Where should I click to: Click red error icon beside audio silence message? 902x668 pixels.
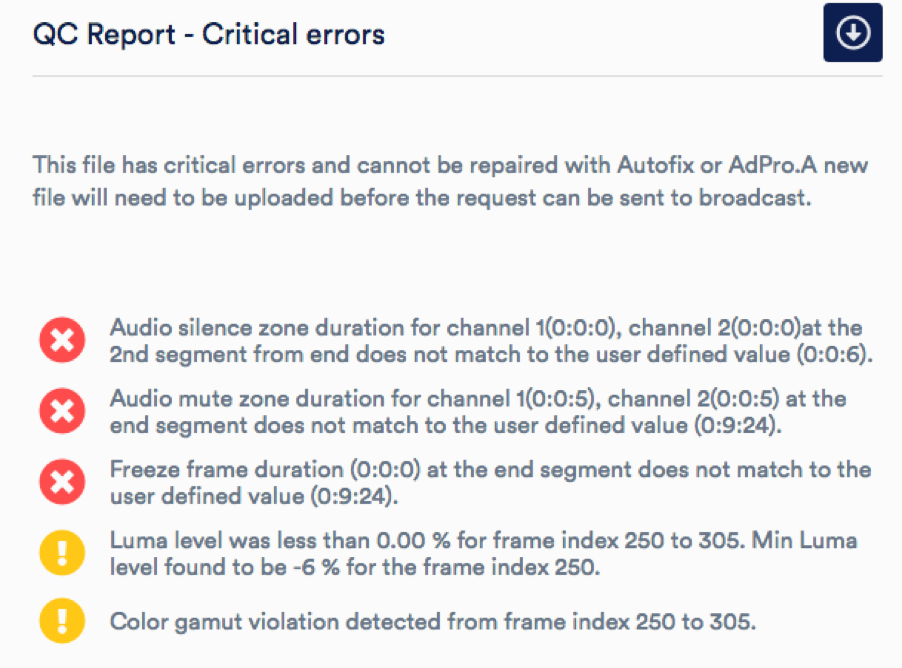[x=62, y=339]
